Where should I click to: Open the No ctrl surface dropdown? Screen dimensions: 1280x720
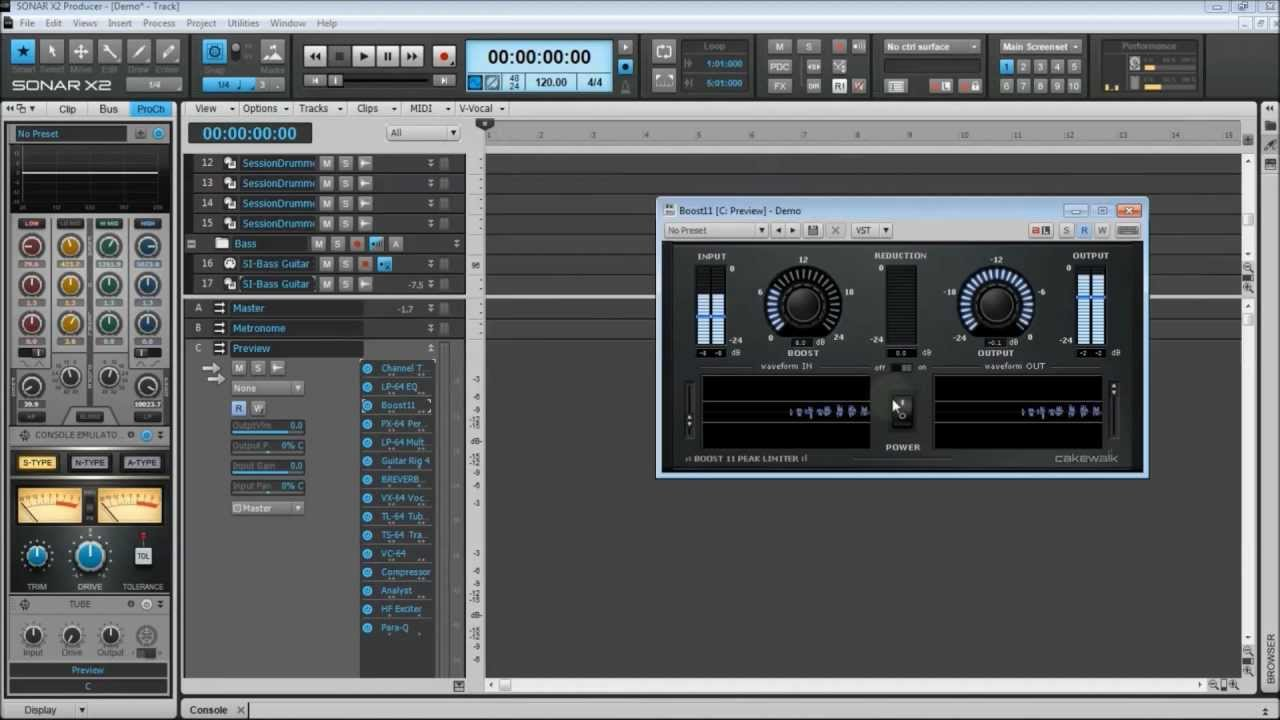(931, 46)
